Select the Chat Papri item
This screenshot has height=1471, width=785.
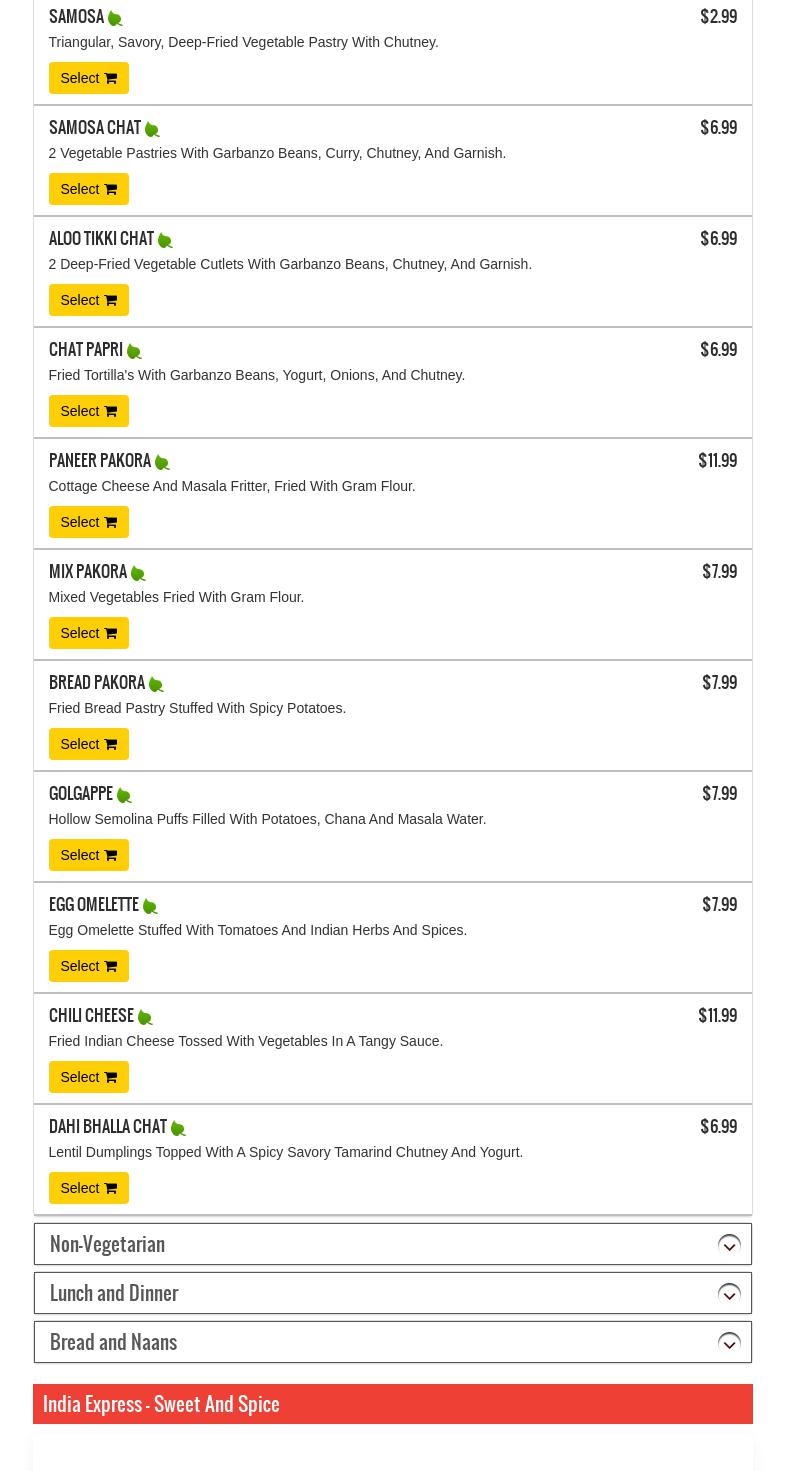click(x=88, y=411)
